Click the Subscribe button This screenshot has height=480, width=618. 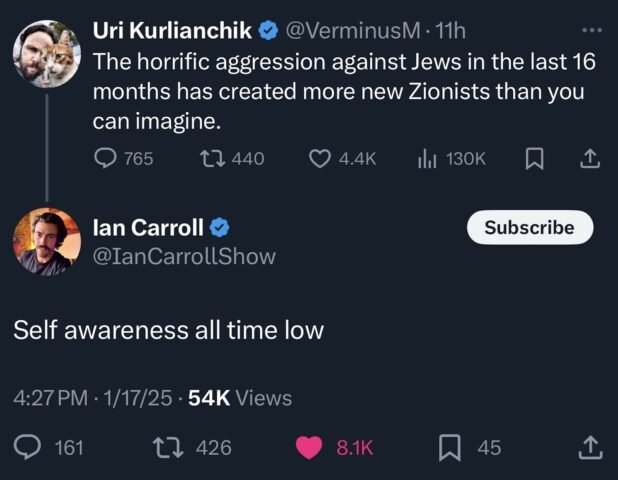click(x=529, y=227)
